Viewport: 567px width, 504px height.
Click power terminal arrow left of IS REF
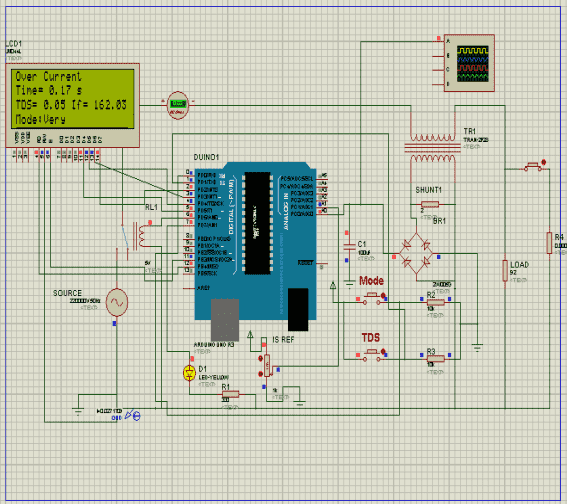[250, 334]
